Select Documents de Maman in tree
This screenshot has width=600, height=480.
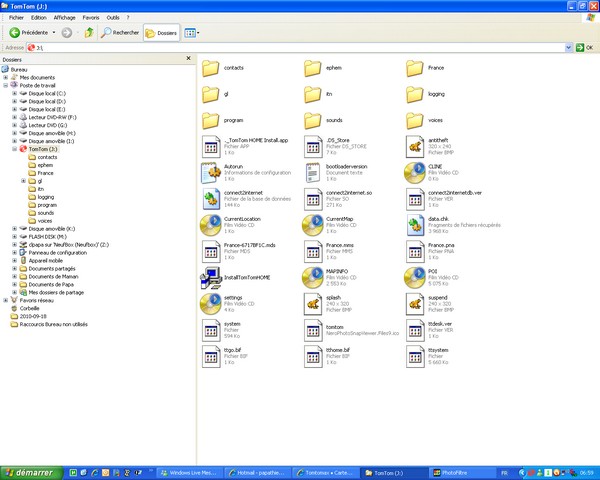click(x=53, y=277)
